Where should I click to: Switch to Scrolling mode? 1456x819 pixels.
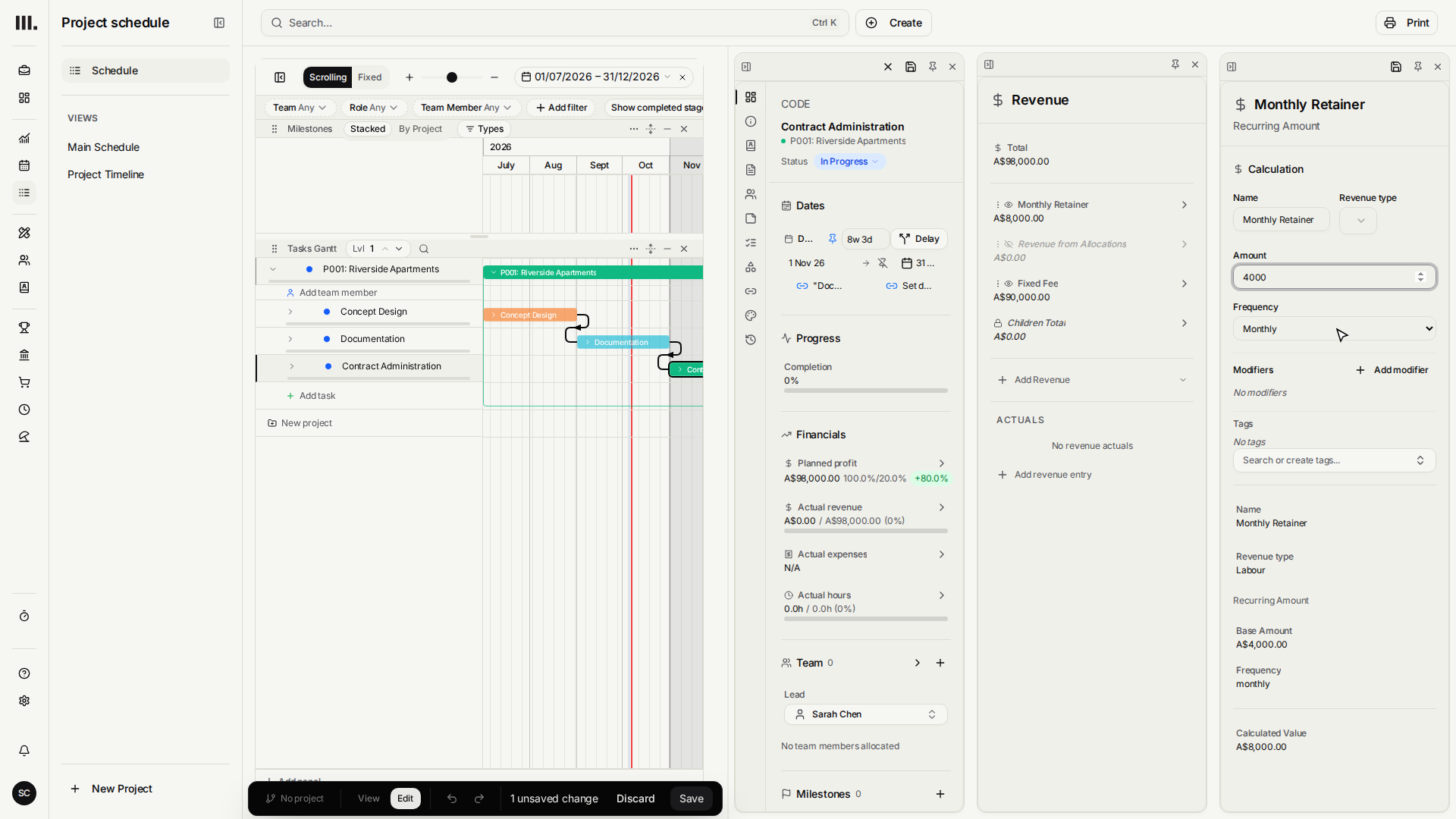(328, 77)
